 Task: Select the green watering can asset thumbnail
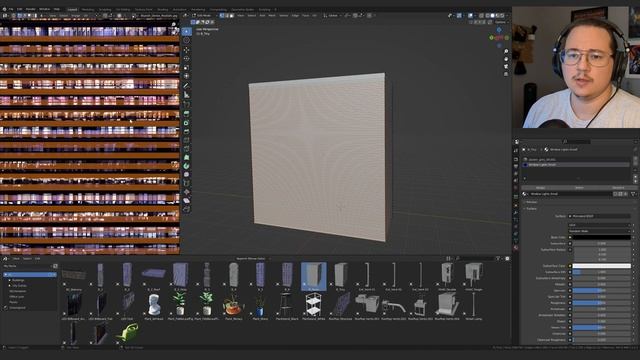127,332
